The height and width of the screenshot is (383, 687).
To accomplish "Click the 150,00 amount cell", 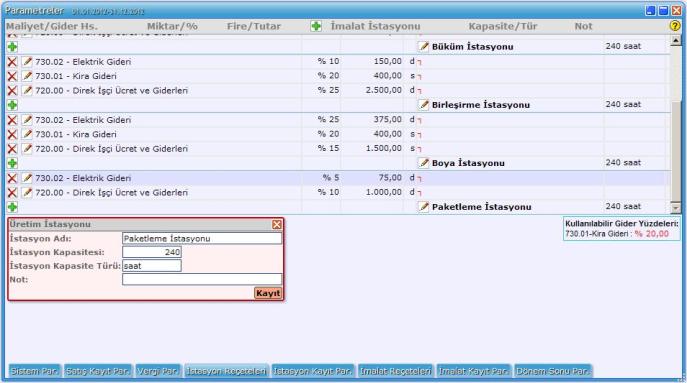I will [x=387, y=61].
